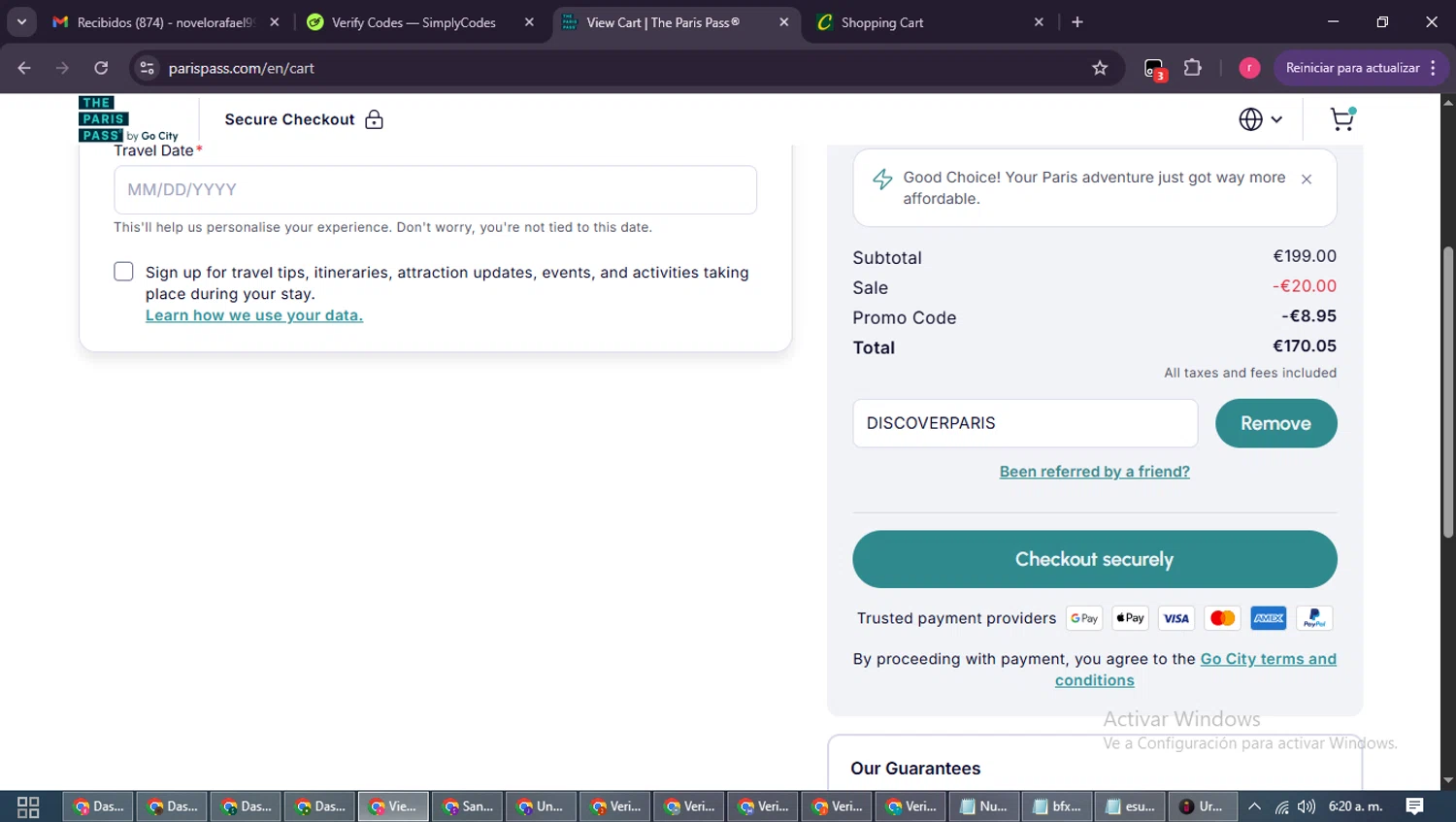This screenshot has width=1456, height=822.
Task: Open the extension icon with red badge
Action: click(x=1154, y=69)
